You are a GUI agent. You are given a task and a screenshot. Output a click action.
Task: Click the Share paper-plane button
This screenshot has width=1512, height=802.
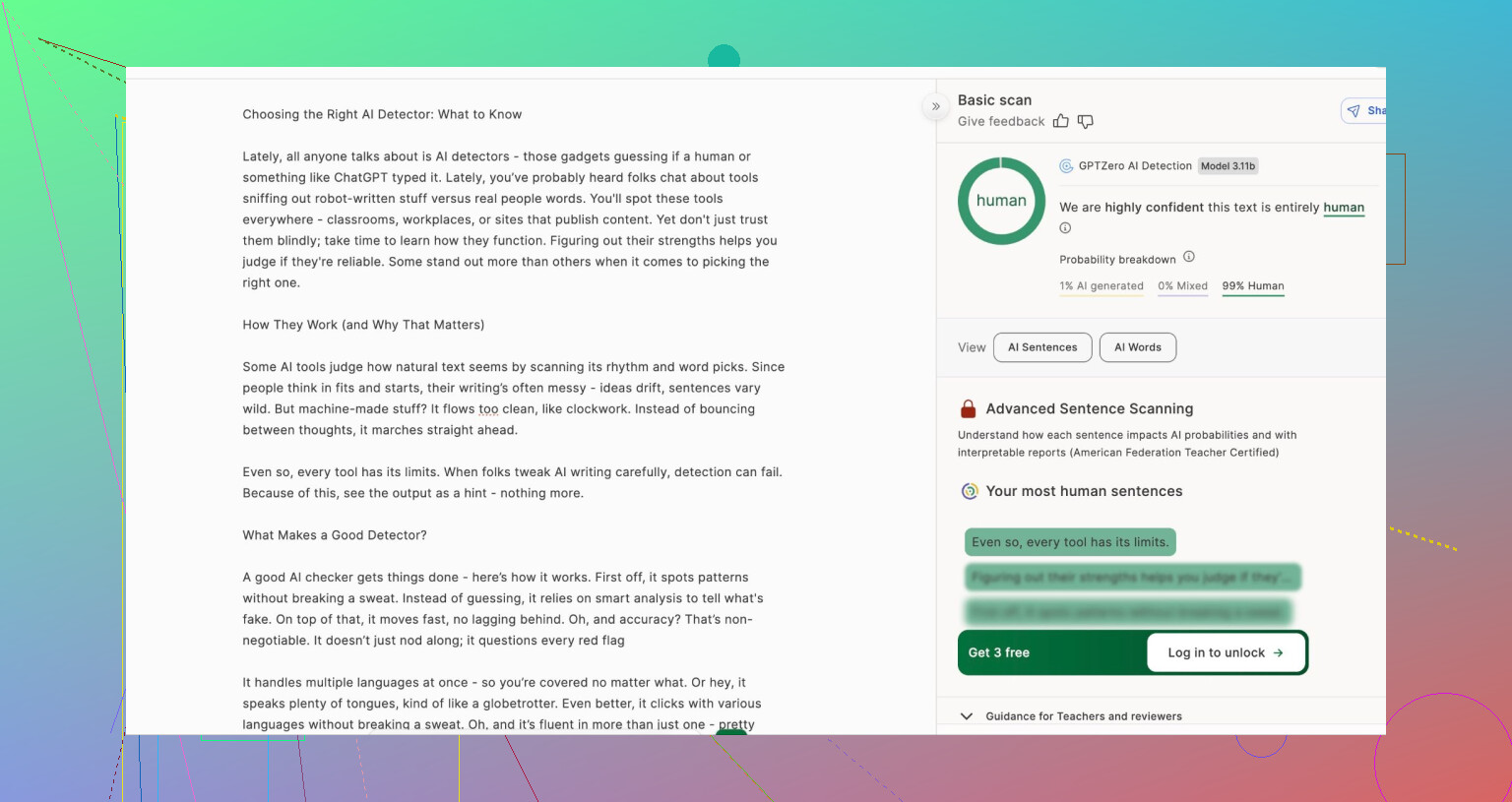click(1363, 111)
